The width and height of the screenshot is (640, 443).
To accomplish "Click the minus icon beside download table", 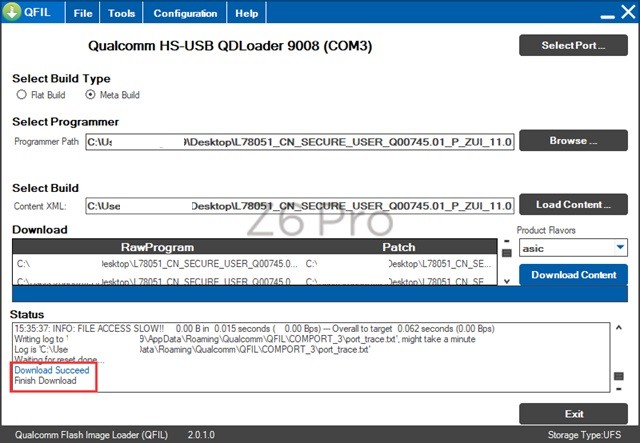I will [507, 241].
